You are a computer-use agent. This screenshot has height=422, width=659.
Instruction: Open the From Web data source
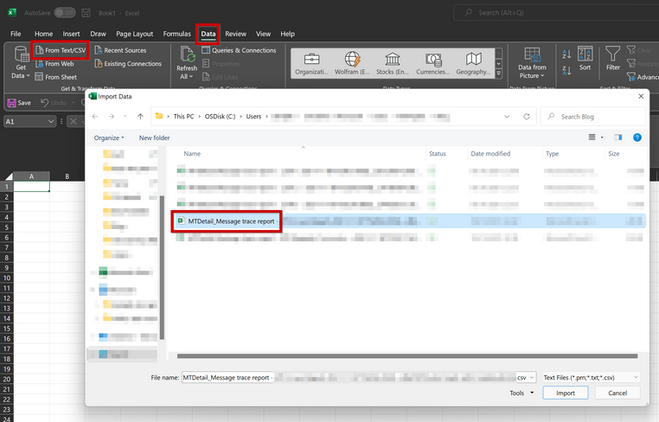click(x=55, y=64)
